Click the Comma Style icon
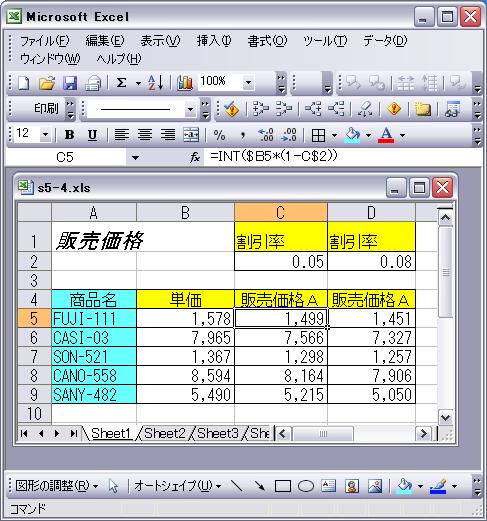Viewport: 487px width, 521px height. [243, 135]
